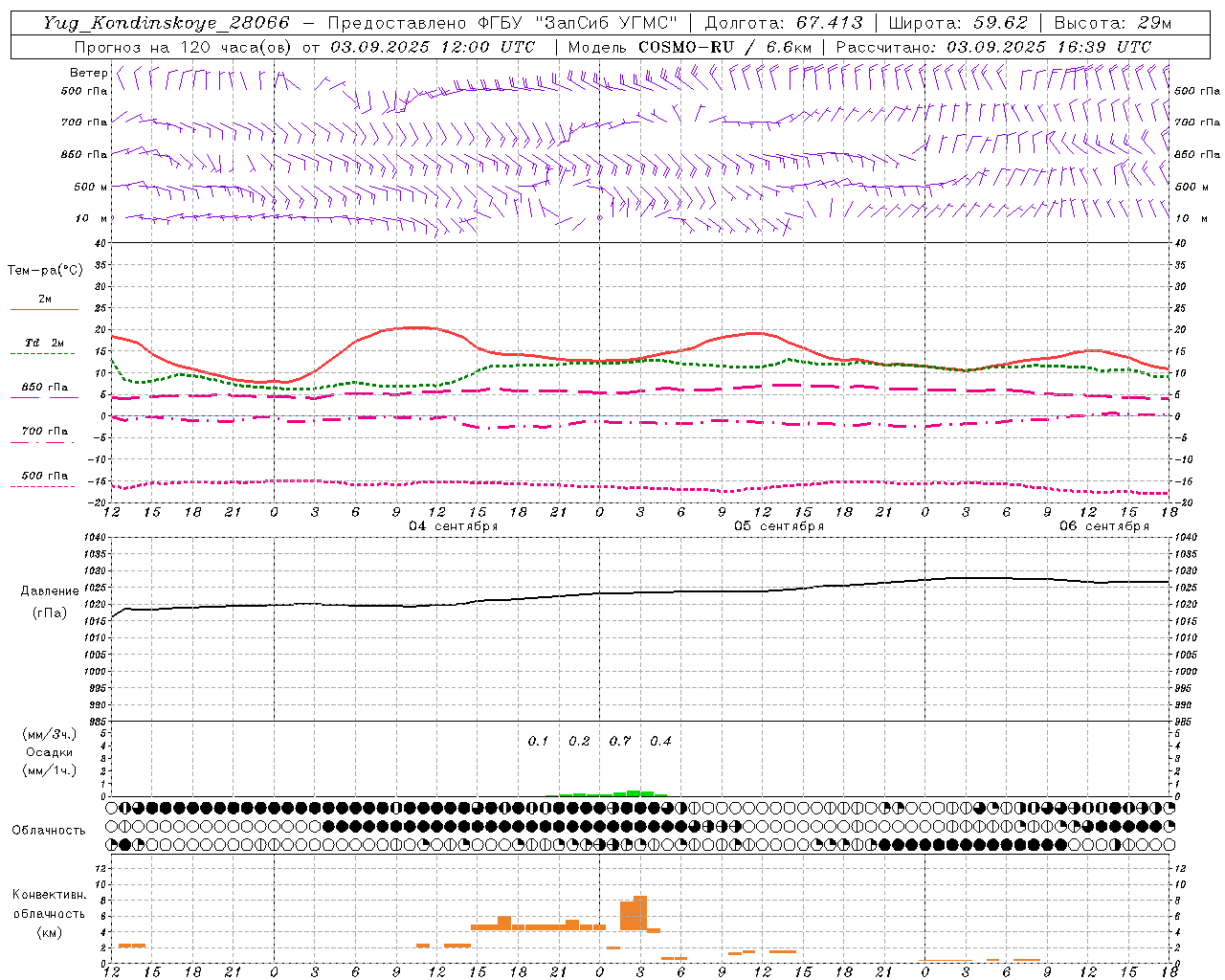Click green dashed line sample under 'Td 2м'
The image size is (1225, 980).
click(44, 354)
